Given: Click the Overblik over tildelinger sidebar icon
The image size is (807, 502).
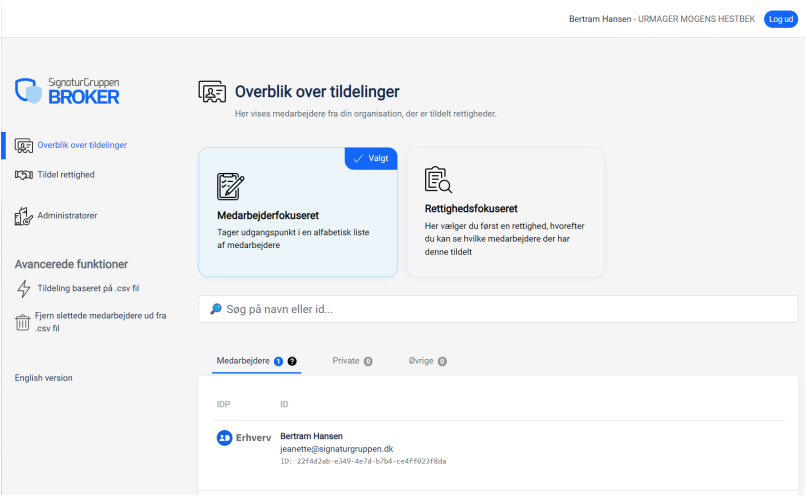Looking at the screenshot, I should click(24, 145).
